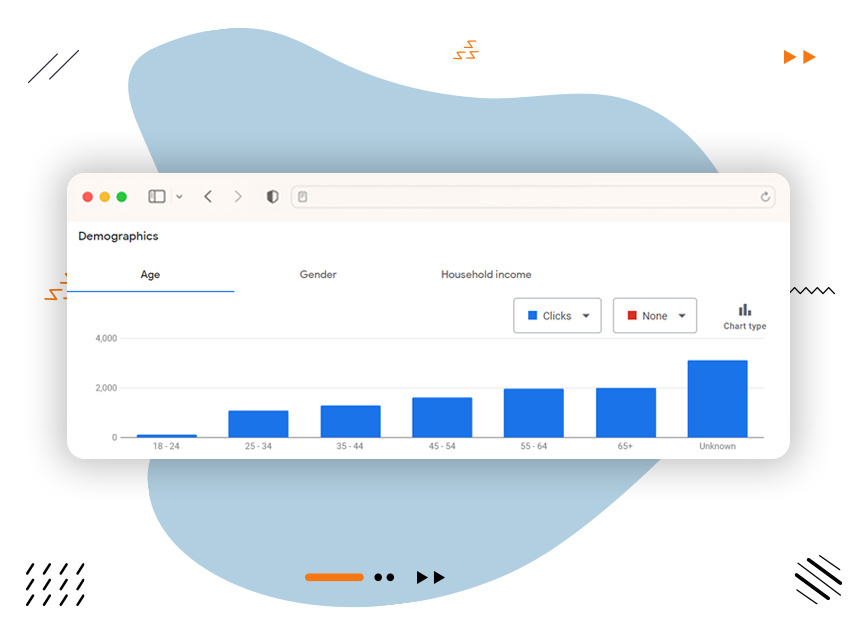
Task: Click the green full-screen window button
Action: pyautogui.click(x=122, y=197)
